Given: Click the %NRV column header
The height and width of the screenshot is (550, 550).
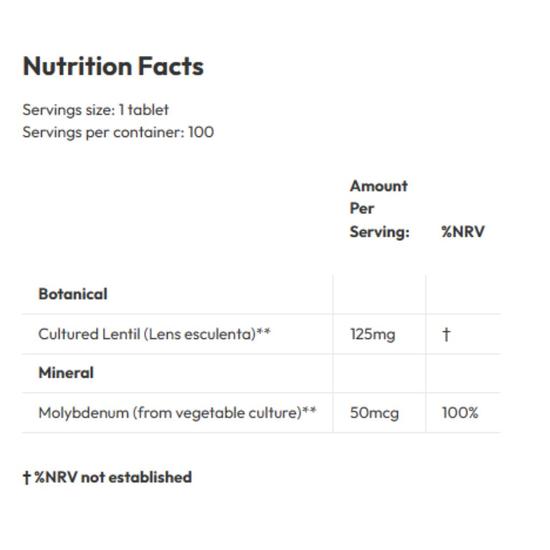Looking at the screenshot, I should (x=463, y=232).
